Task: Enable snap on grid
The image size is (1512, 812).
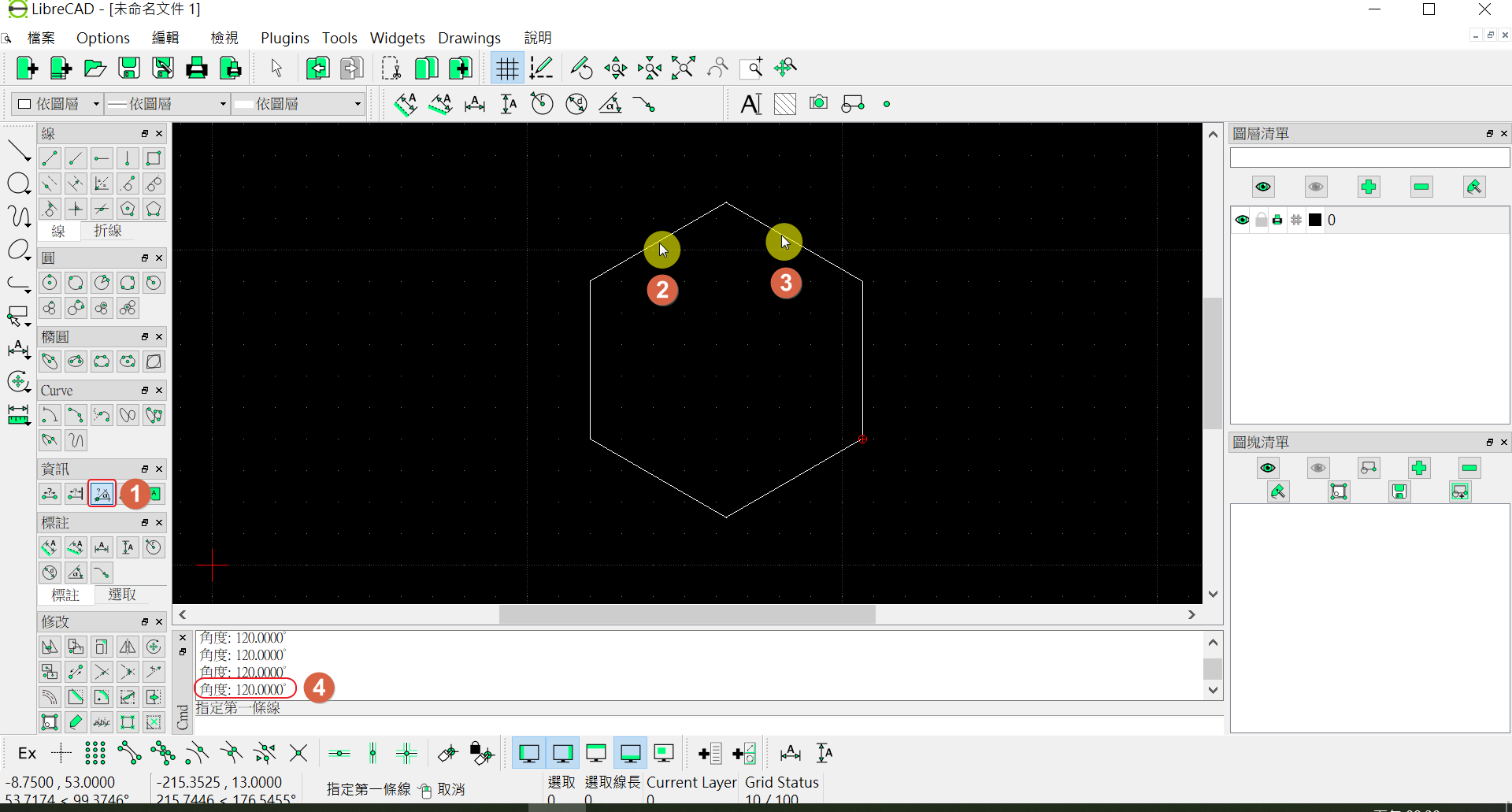Action: pos(94,753)
